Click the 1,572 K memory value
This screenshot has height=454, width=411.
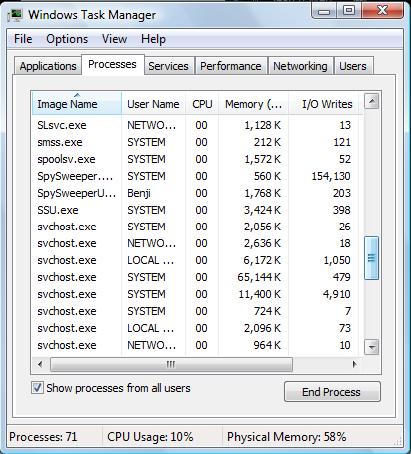point(263,159)
